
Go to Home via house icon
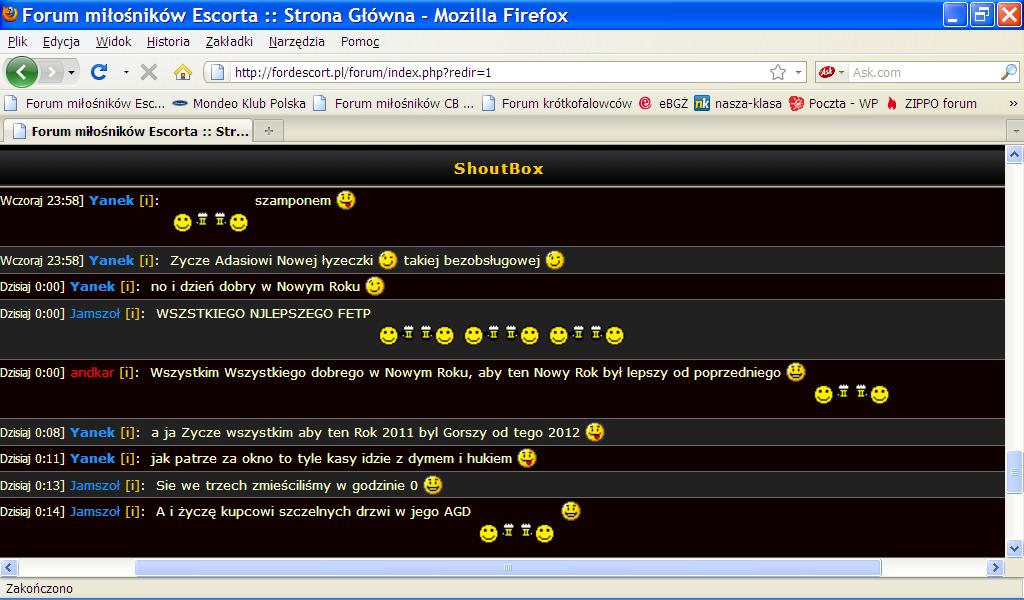click(x=182, y=72)
